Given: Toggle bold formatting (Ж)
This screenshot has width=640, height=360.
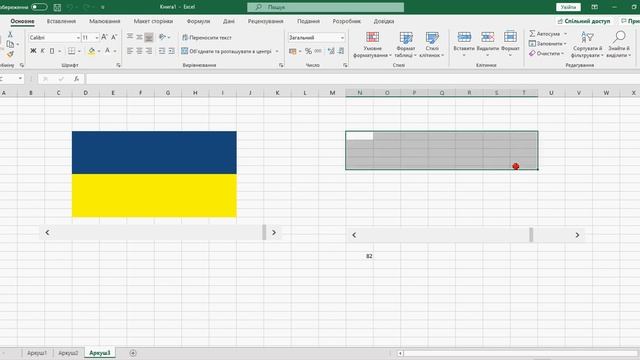Looking at the screenshot, I should click(33, 51).
